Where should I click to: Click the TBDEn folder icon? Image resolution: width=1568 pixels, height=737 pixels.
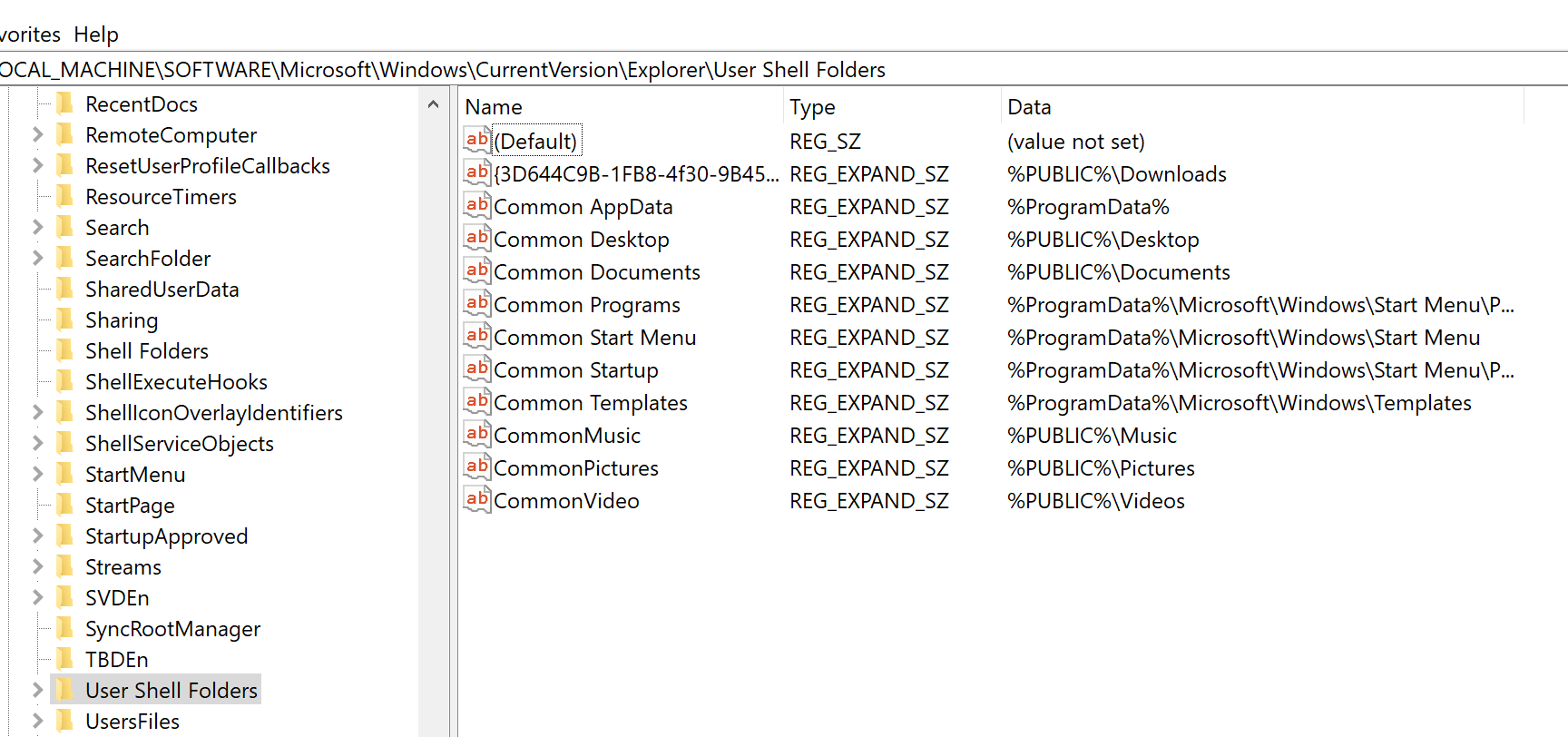click(64, 659)
